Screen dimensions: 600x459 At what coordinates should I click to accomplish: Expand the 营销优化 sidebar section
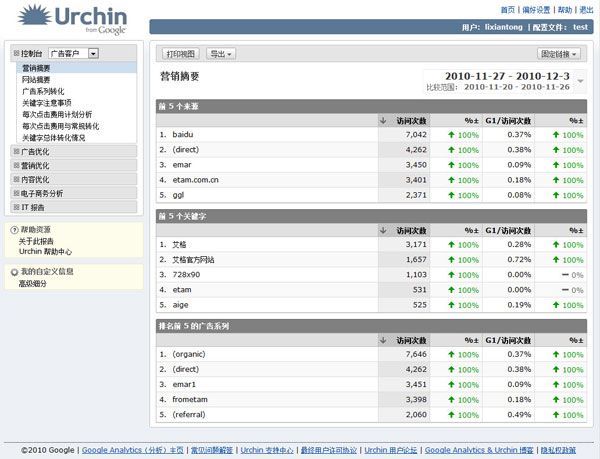click(16, 166)
